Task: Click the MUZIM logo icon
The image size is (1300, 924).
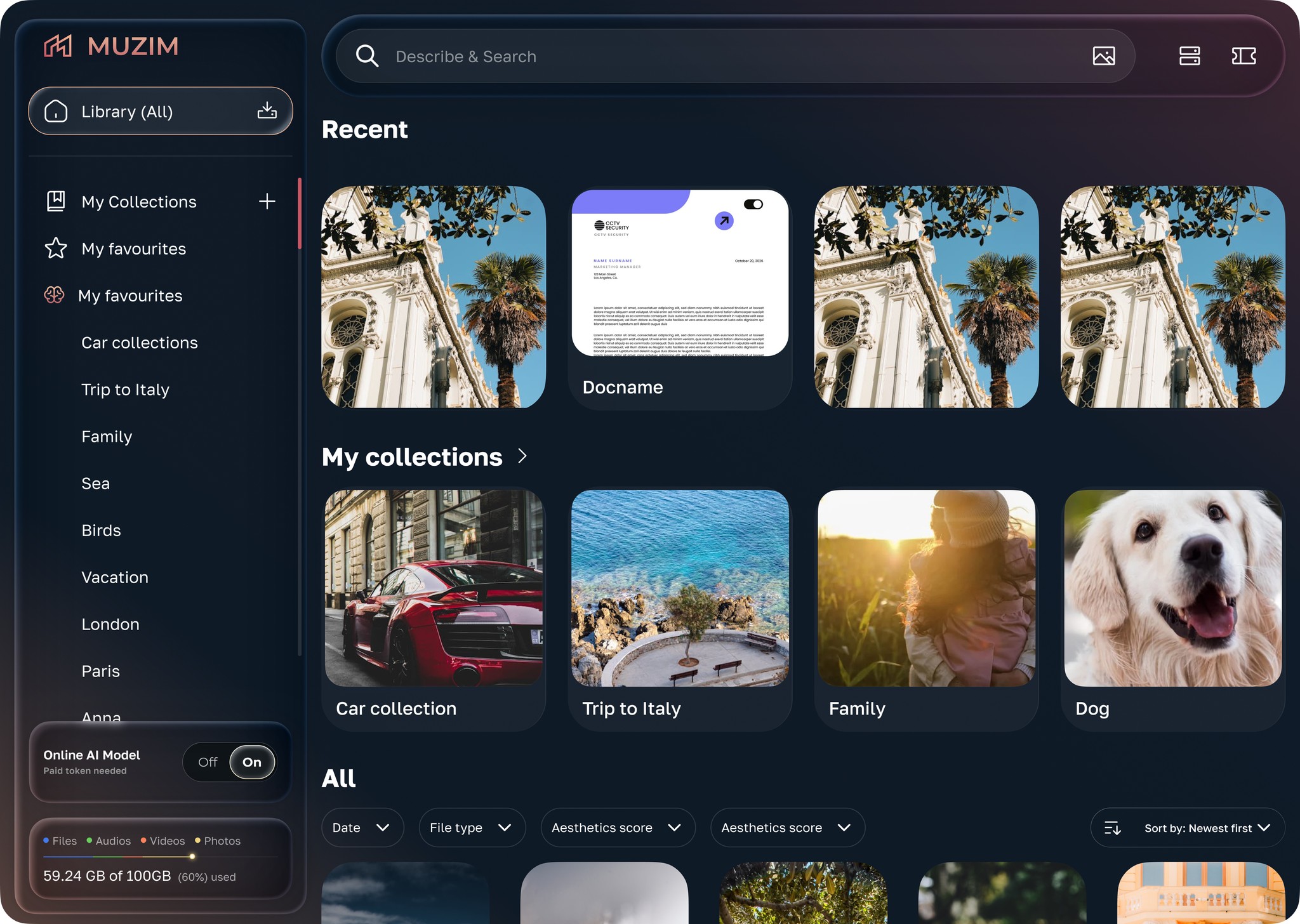Action: coord(58,46)
